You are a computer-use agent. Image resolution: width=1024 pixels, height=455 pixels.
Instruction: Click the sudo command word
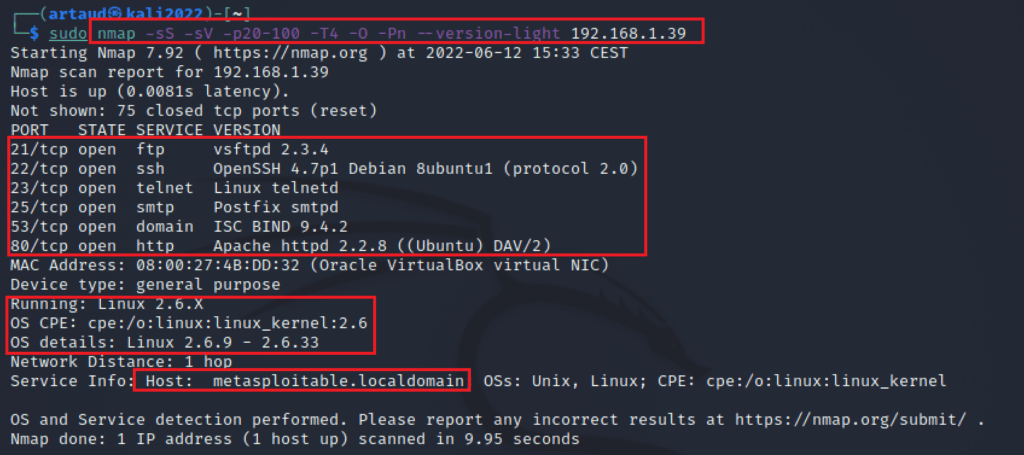point(67,33)
